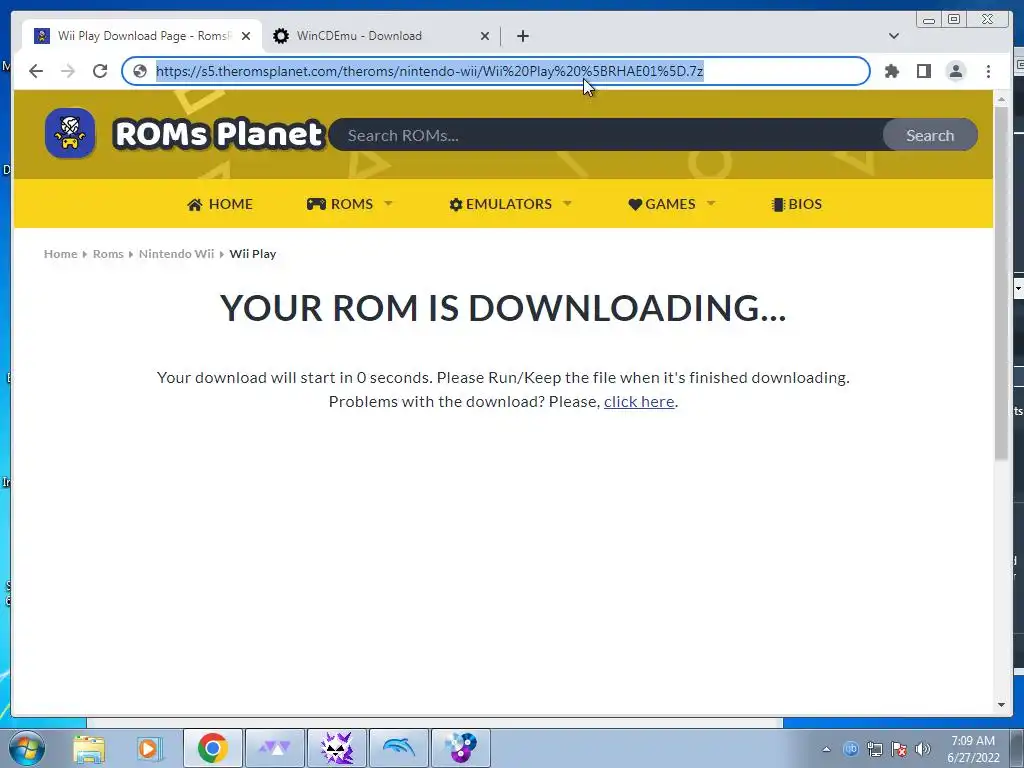
Task: Focus the Search ROMs input field
Action: pyautogui.click(x=605, y=135)
